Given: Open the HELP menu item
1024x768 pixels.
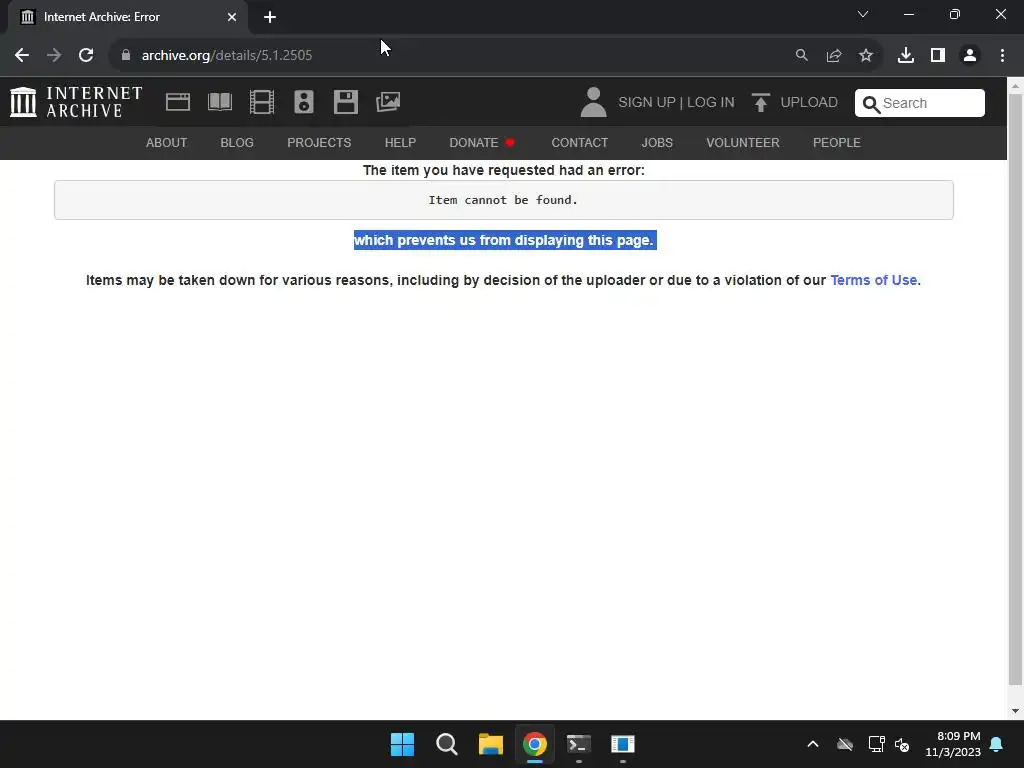Looking at the screenshot, I should pos(400,142).
